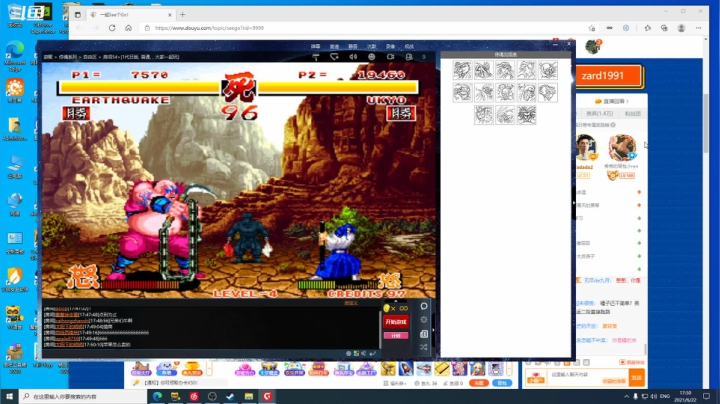The width and height of the screenshot is (720, 404).
Task: Click the gold coin infinity indicator
Action: point(395,308)
